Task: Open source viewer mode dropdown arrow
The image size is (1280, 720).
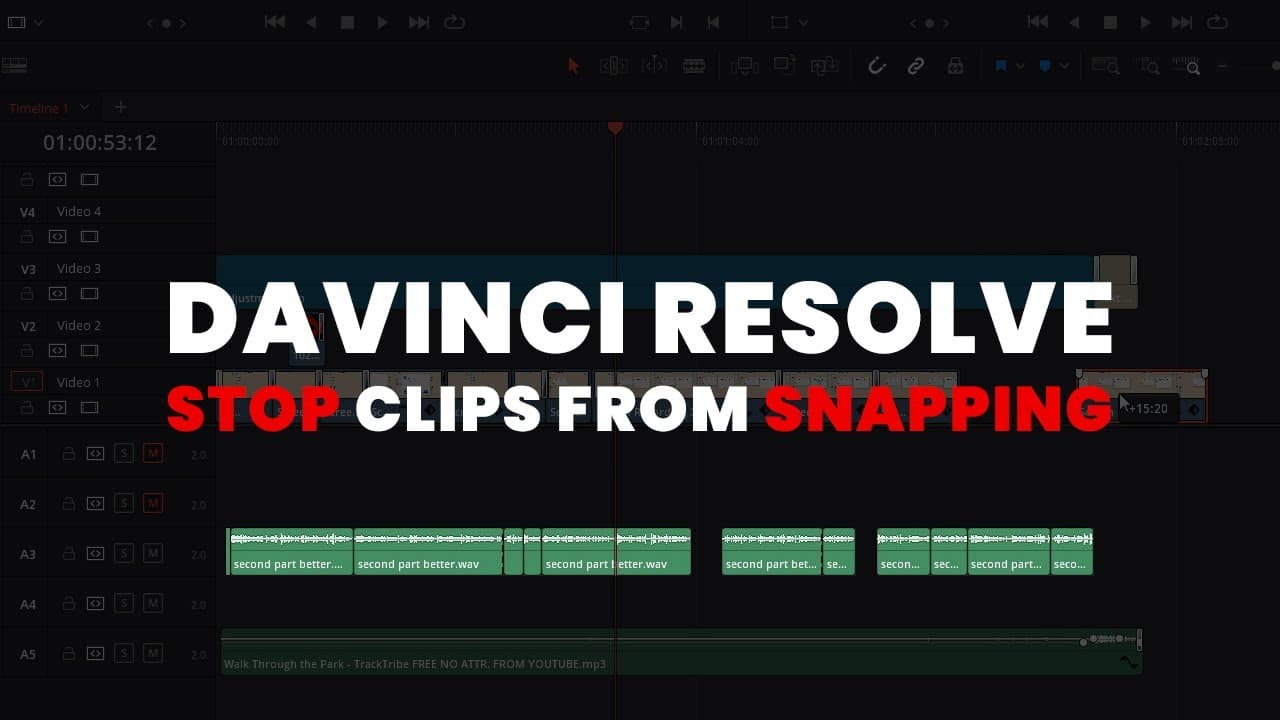Action: coord(39,22)
